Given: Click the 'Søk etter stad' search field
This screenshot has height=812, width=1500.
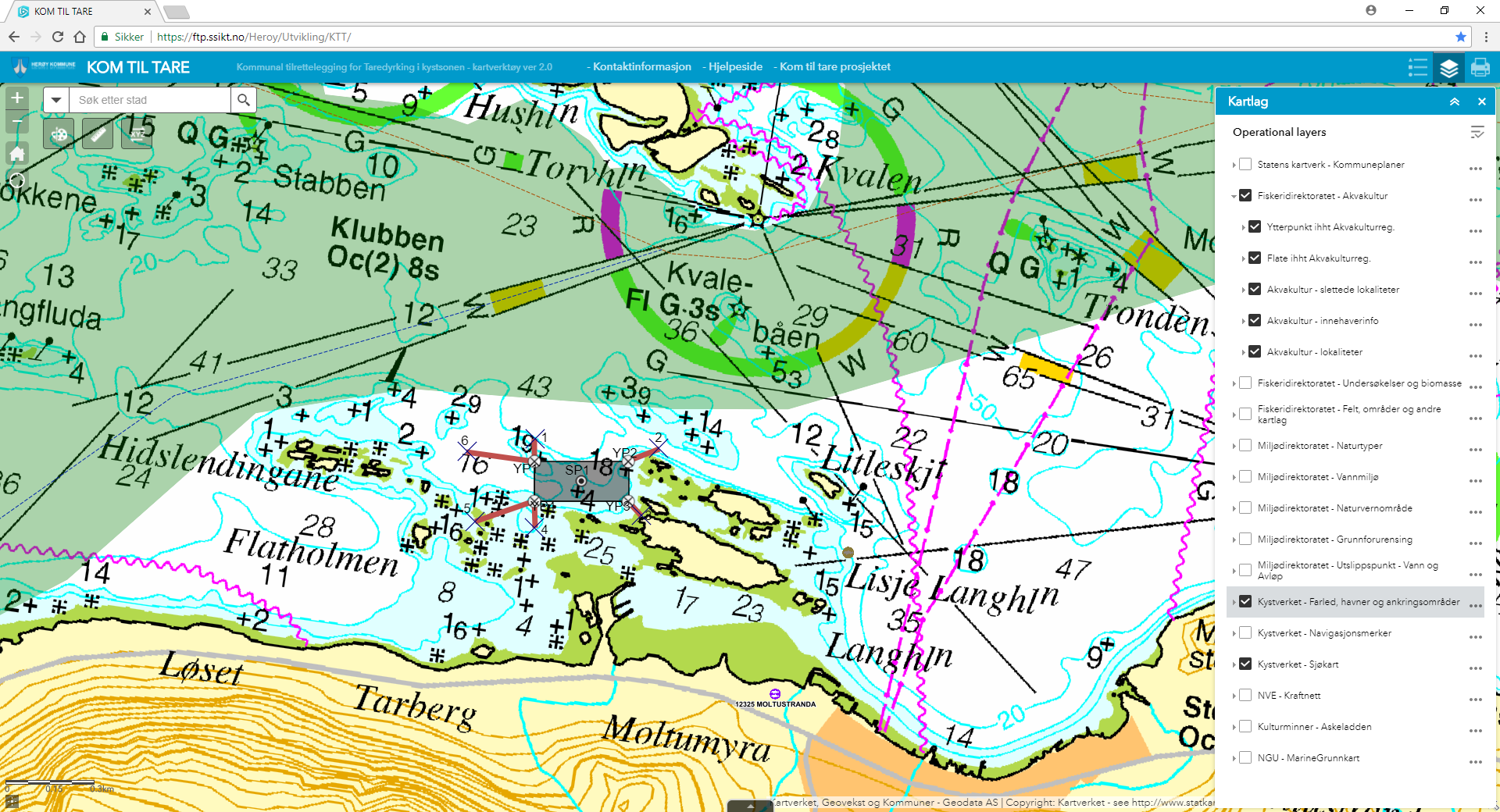Looking at the screenshot, I should click(150, 100).
